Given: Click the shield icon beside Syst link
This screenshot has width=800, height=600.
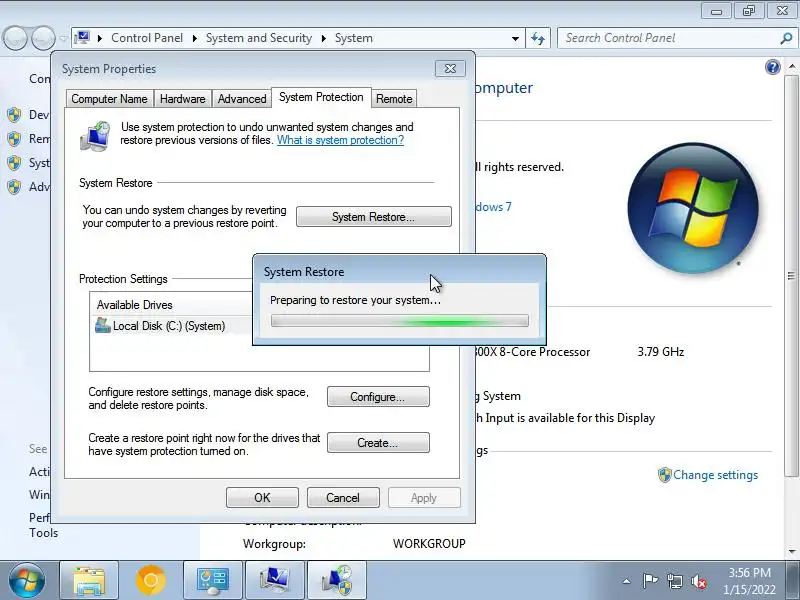Looking at the screenshot, I should point(15,163).
